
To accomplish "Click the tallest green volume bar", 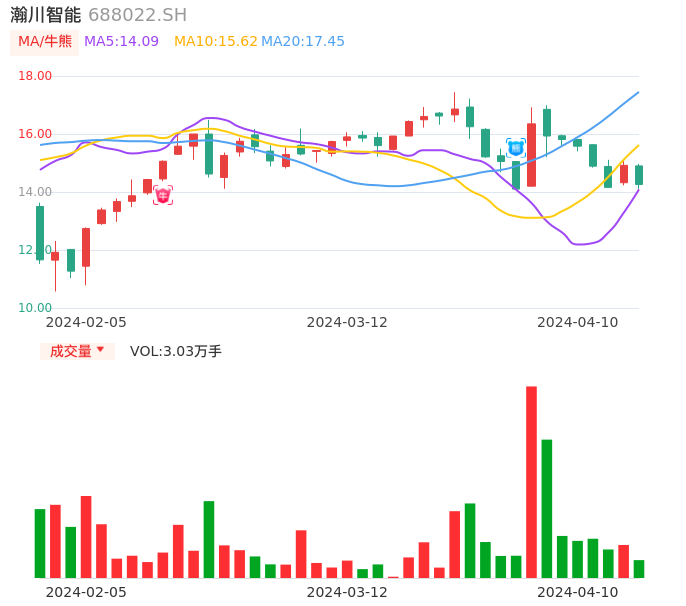I will (547, 508).
